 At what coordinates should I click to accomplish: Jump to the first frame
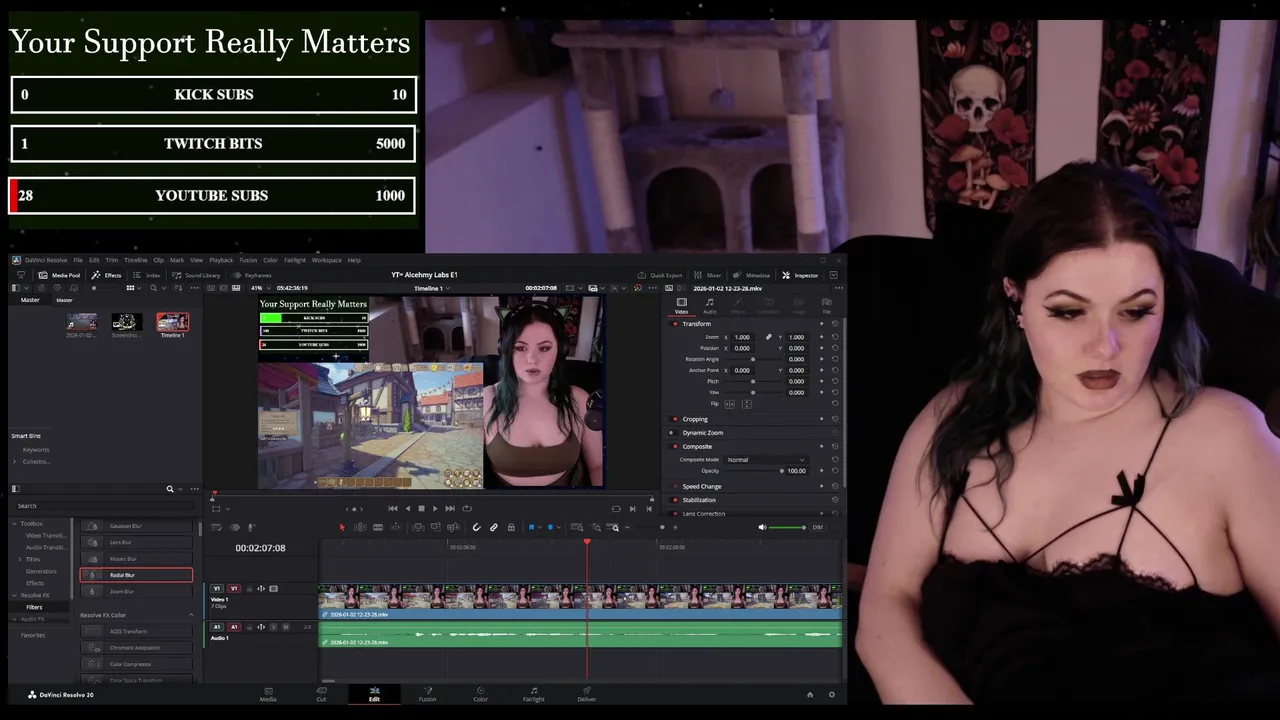click(393, 508)
